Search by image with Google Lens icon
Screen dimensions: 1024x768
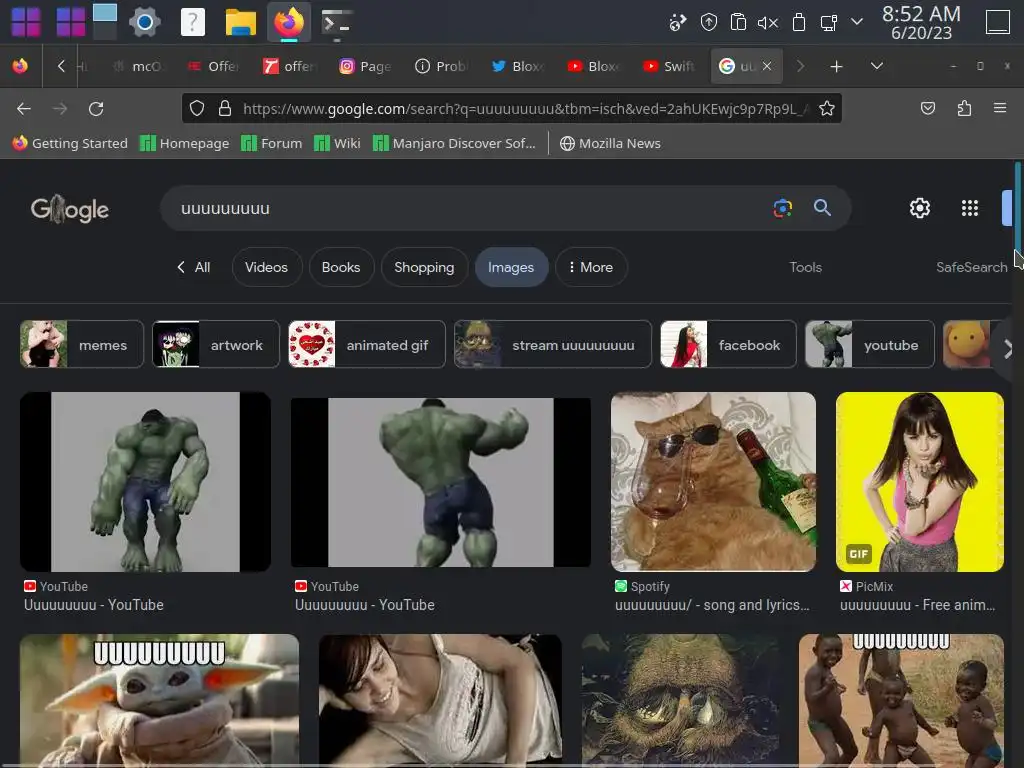(782, 208)
